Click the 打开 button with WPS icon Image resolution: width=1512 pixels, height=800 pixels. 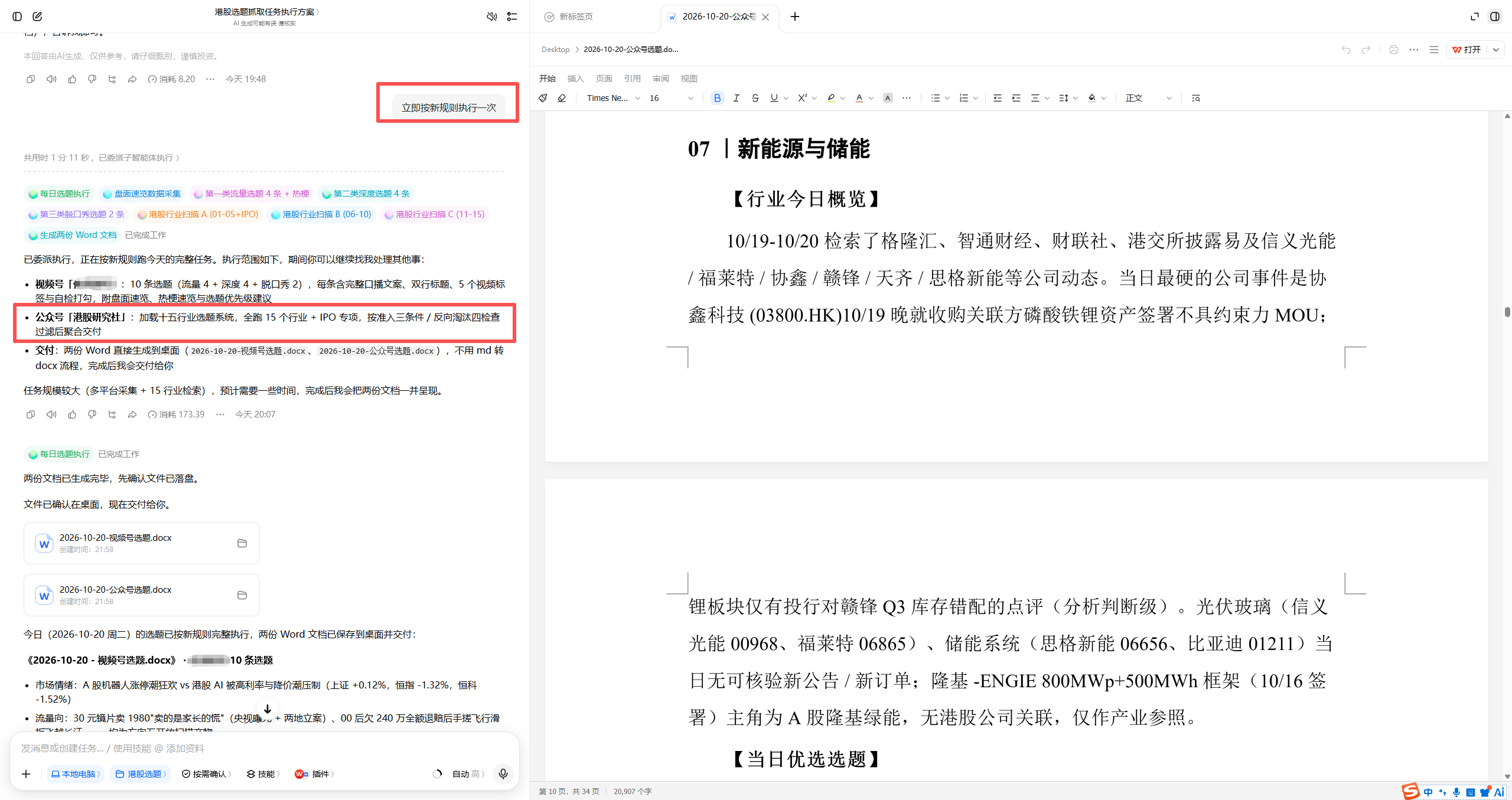1467,50
